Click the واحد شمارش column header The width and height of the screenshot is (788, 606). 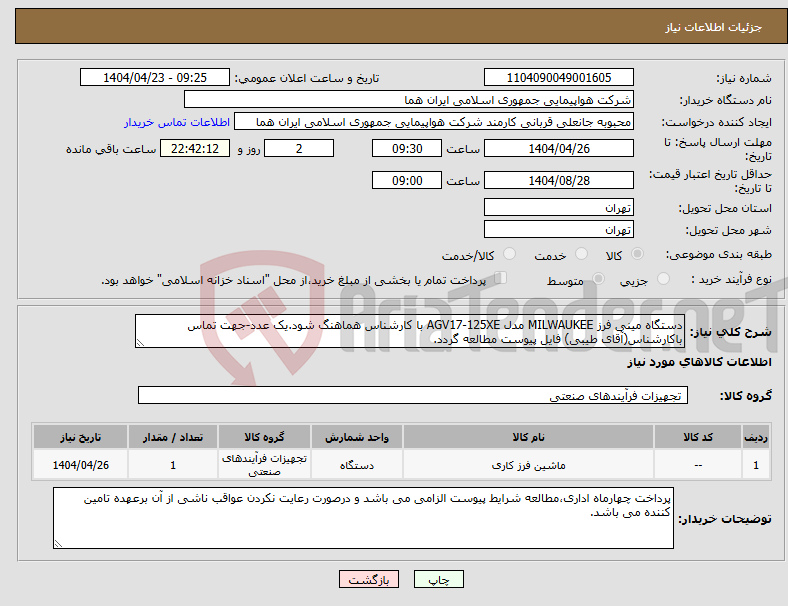(357, 437)
